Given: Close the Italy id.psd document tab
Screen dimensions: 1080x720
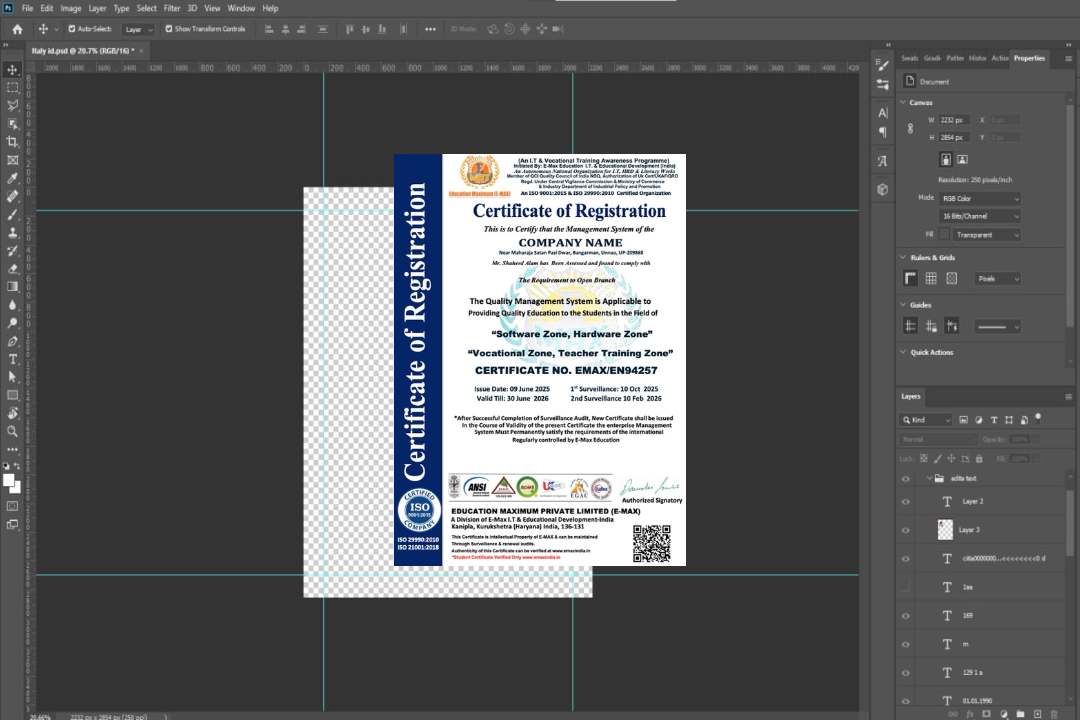Looking at the screenshot, I should click(141, 51).
